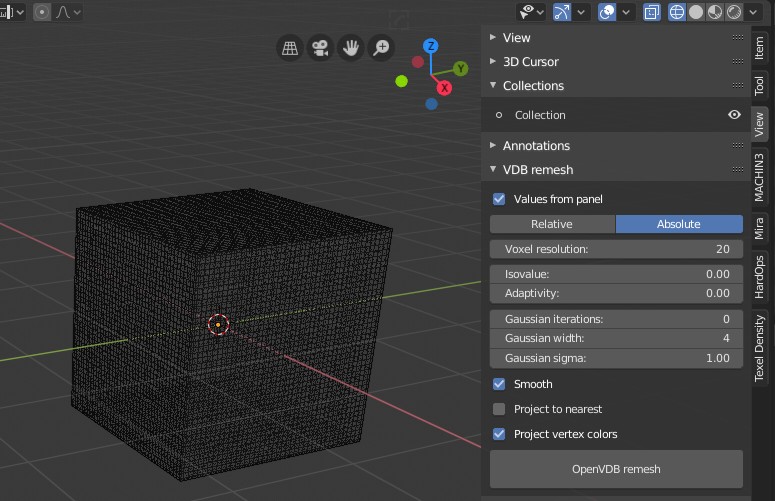Run the OpenVDB remesh button
This screenshot has width=775, height=501.
coord(616,469)
